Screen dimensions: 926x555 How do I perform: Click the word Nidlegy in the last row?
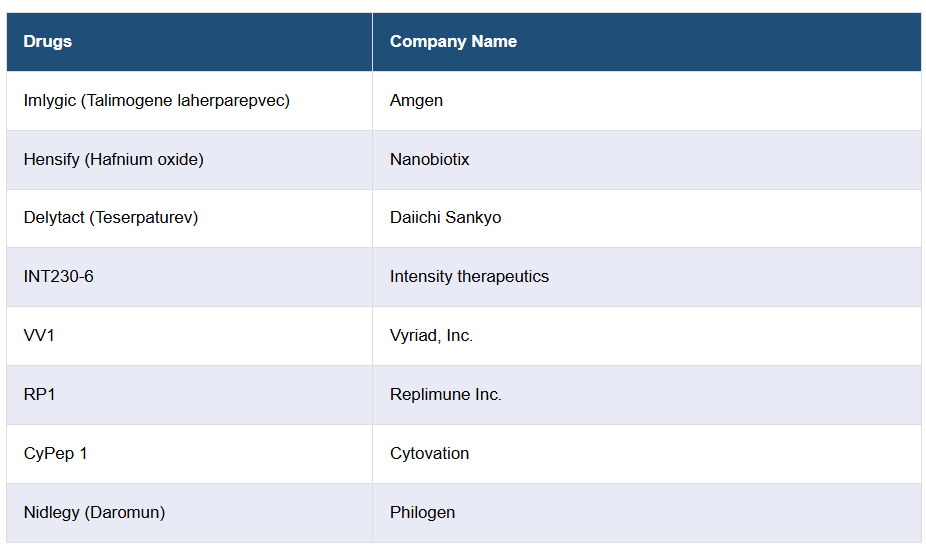(x=52, y=513)
